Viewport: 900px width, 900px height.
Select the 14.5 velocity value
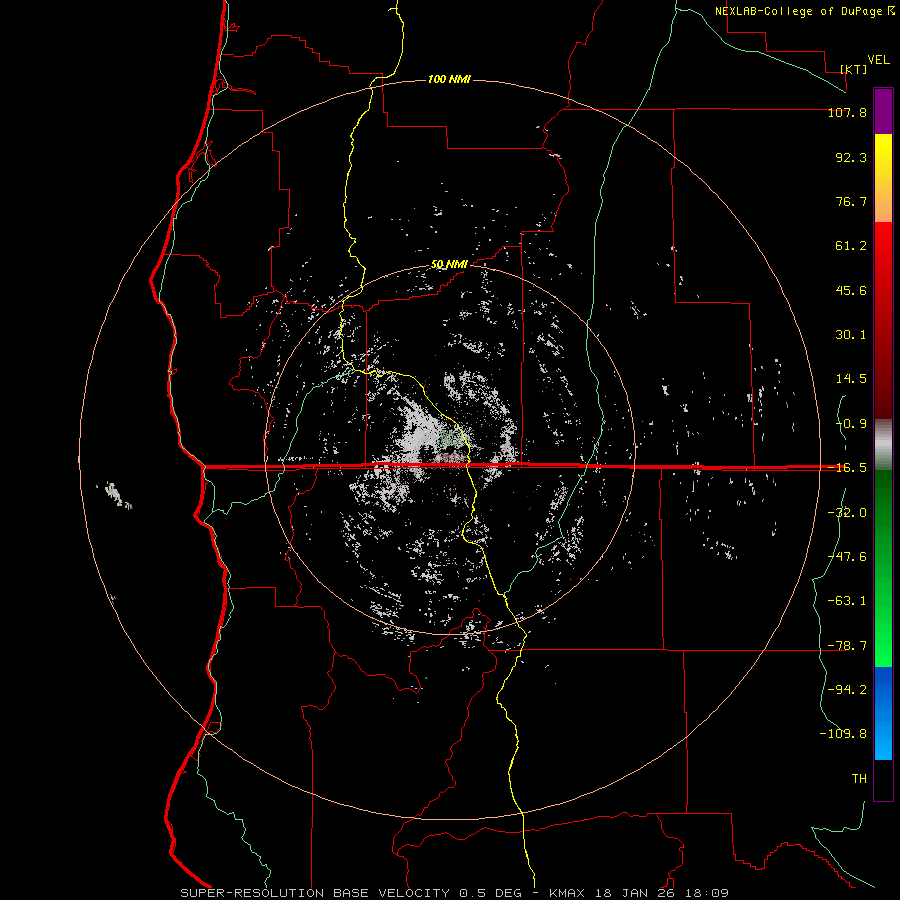(x=851, y=379)
